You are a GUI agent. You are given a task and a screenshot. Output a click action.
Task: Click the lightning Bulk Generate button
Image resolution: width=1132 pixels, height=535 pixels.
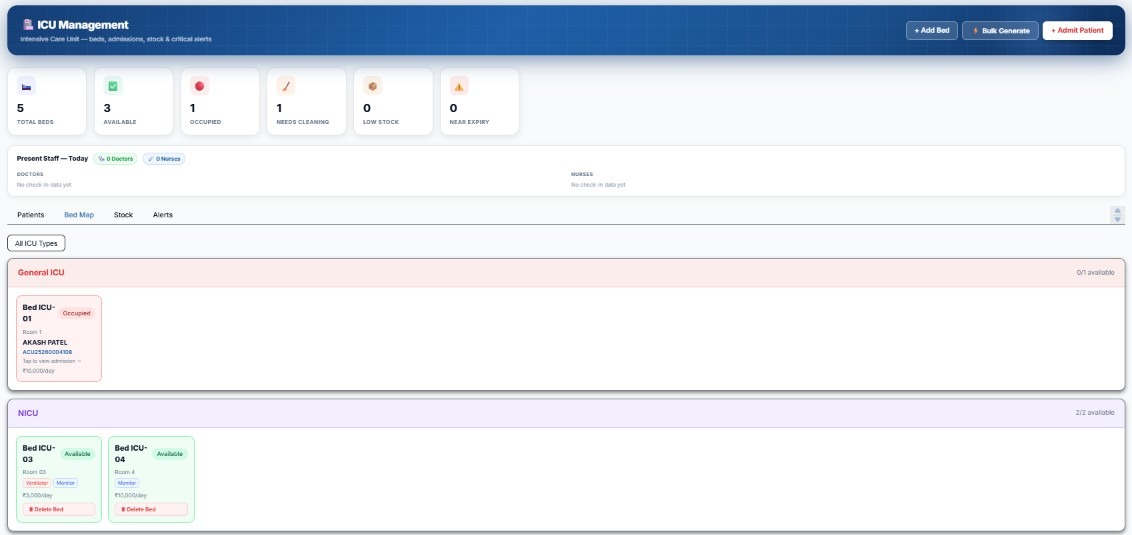[x=1000, y=30]
